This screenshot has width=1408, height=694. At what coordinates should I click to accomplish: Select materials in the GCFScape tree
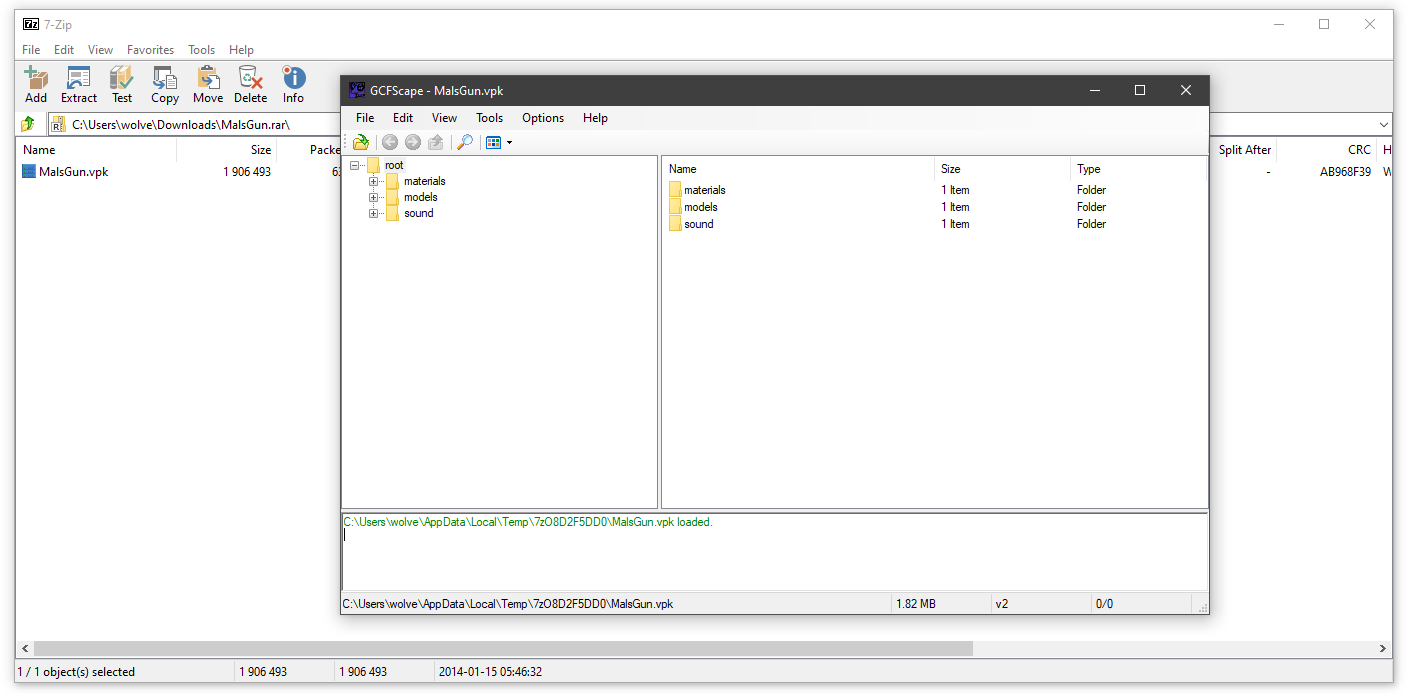425,181
